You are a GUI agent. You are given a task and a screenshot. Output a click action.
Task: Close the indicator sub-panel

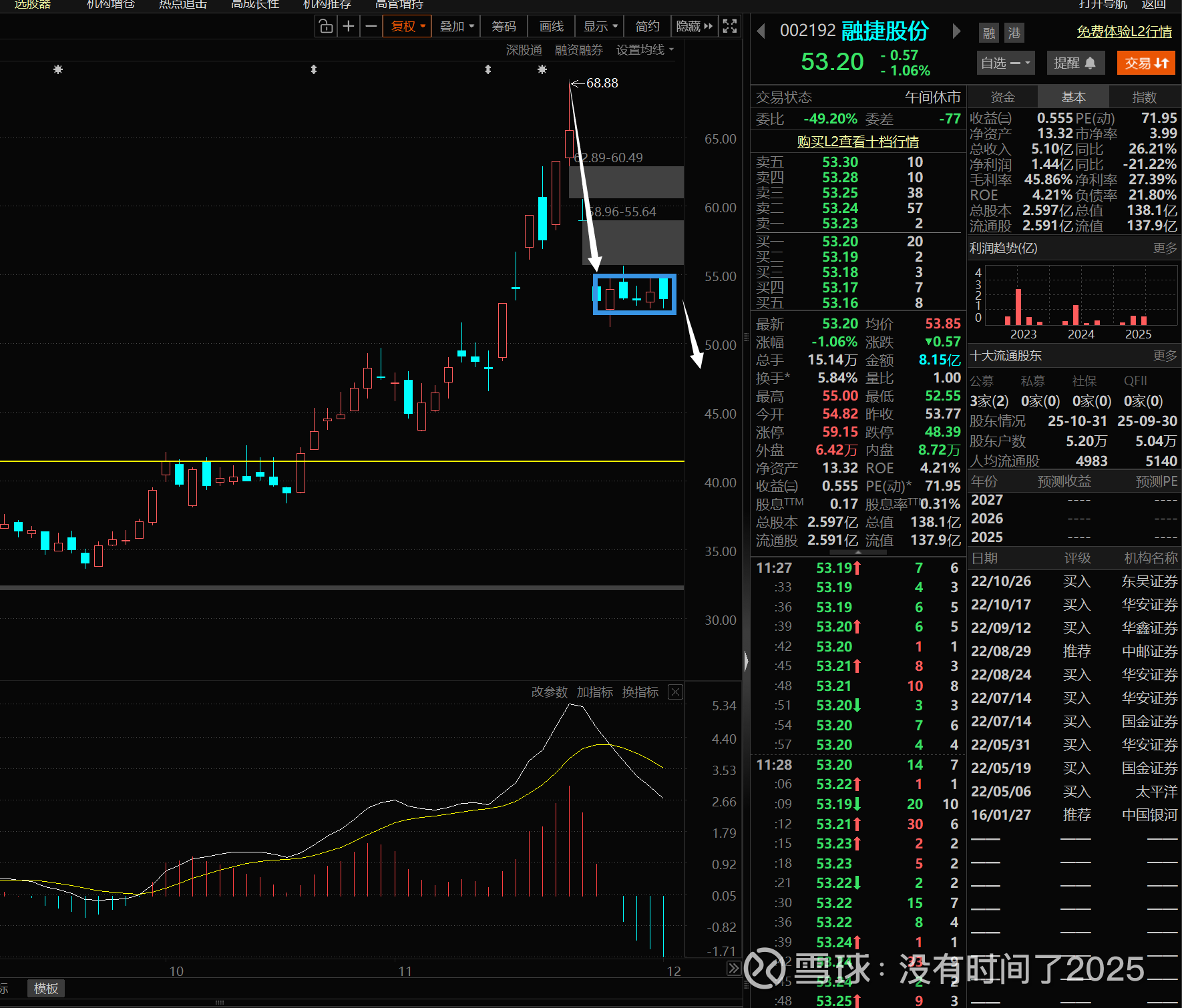point(675,692)
